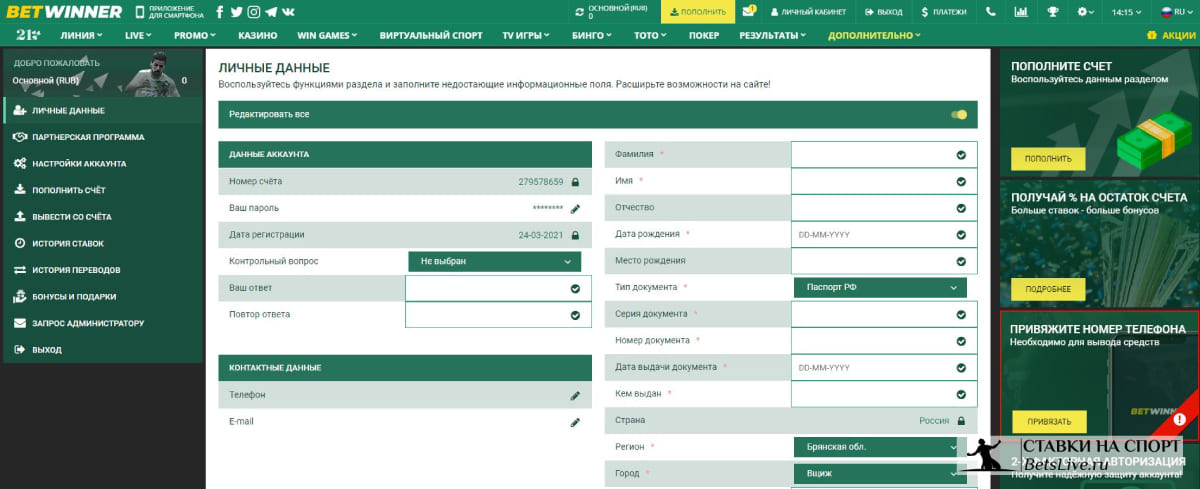This screenshot has width=1200, height=489.
Task: Edit the phone number pencil icon
Action: (x=575, y=396)
